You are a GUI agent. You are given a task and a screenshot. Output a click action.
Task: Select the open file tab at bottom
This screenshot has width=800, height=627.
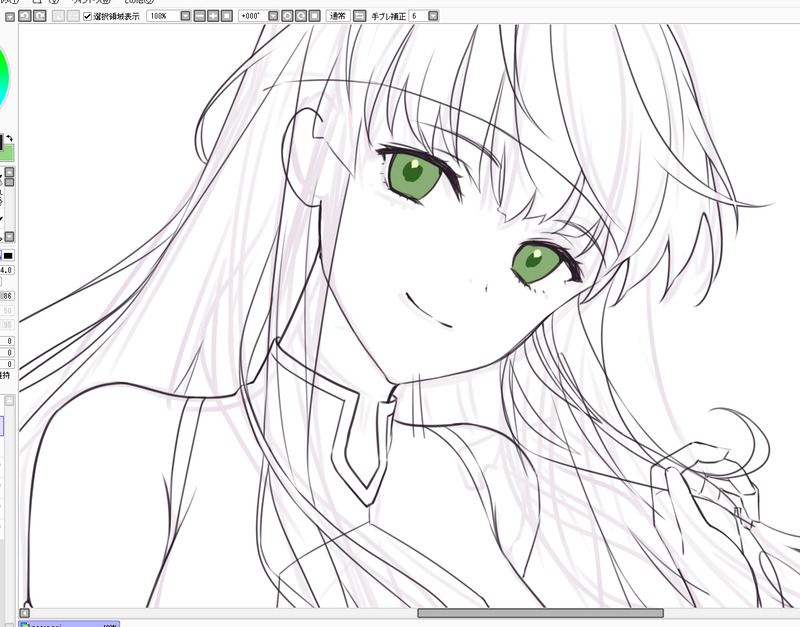(x=69, y=624)
